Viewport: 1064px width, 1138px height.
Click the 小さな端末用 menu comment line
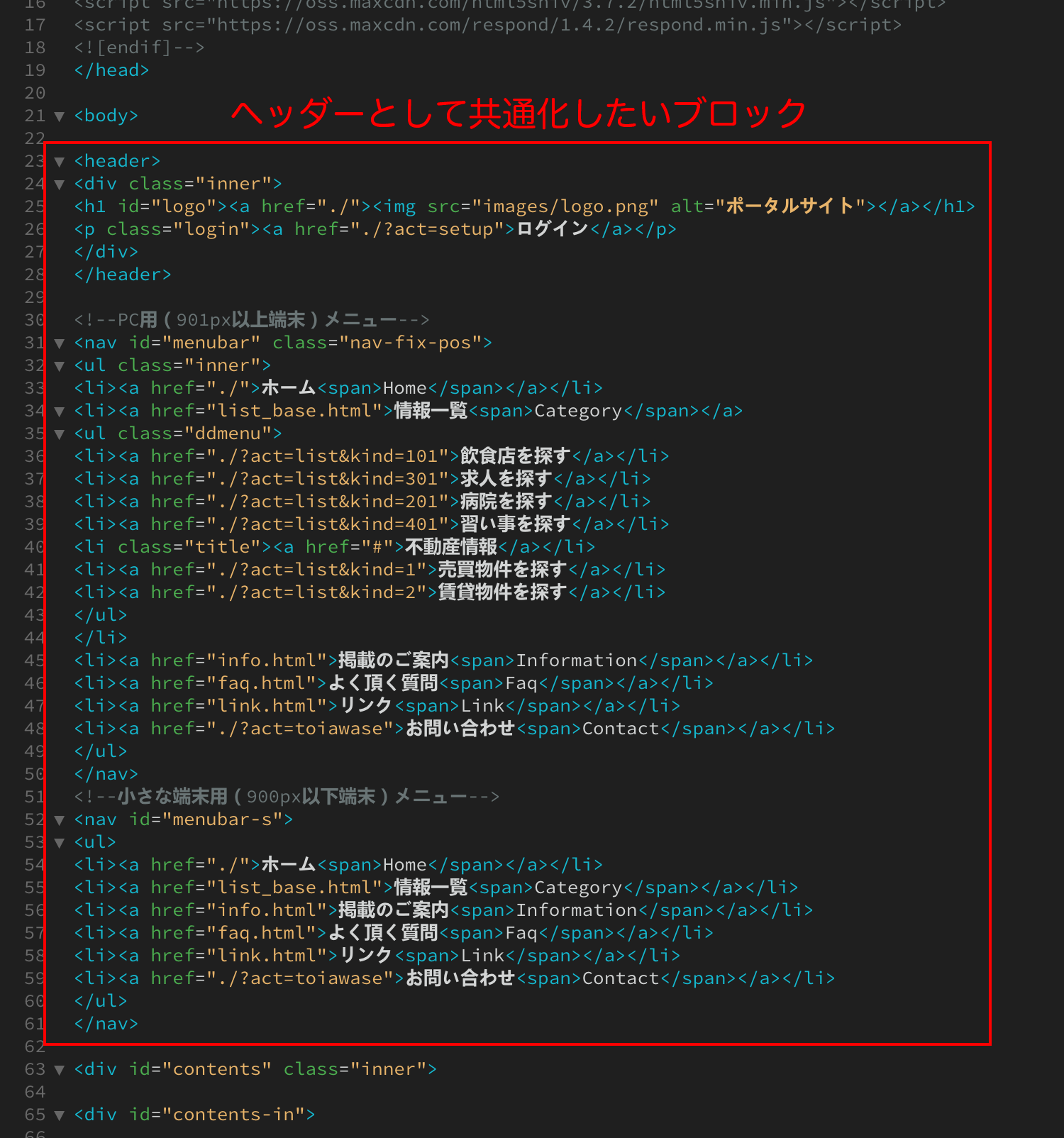coord(287,797)
